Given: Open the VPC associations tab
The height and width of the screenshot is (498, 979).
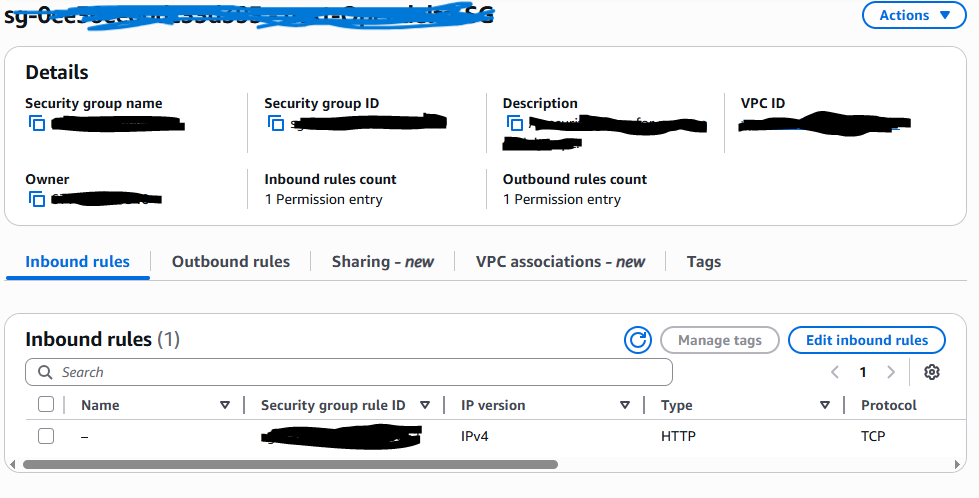Looking at the screenshot, I should [560, 262].
